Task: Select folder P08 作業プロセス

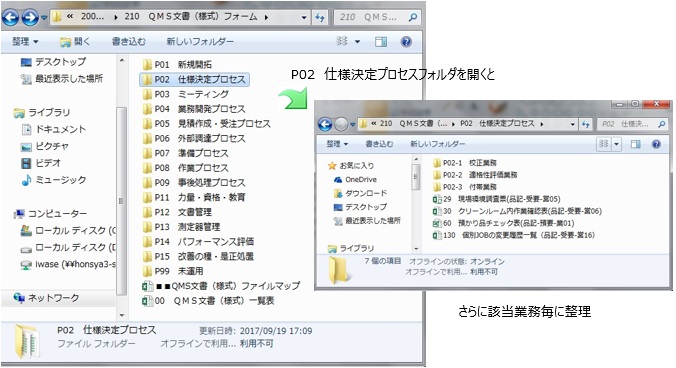Action: (x=185, y=168)
